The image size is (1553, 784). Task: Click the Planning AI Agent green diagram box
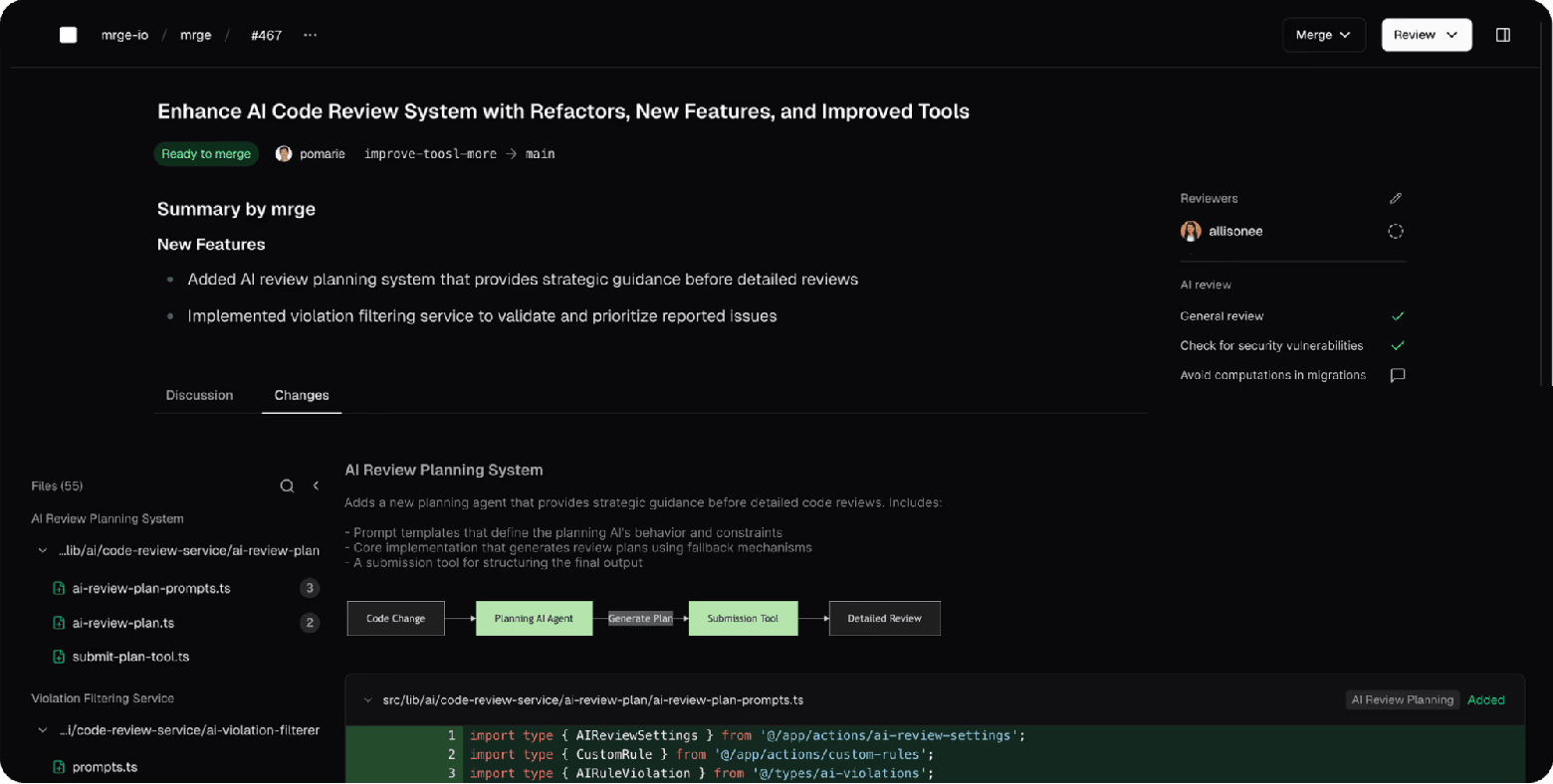click(534, 618)
